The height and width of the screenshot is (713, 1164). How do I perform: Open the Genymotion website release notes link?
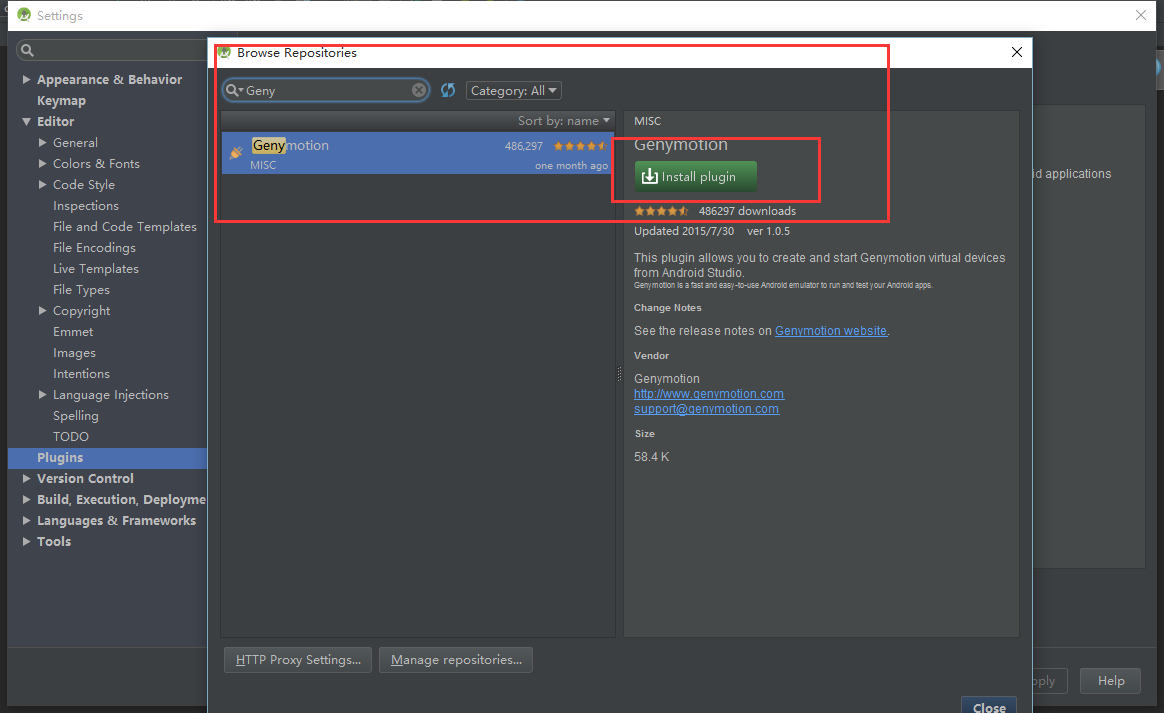[x=831, y=331]
